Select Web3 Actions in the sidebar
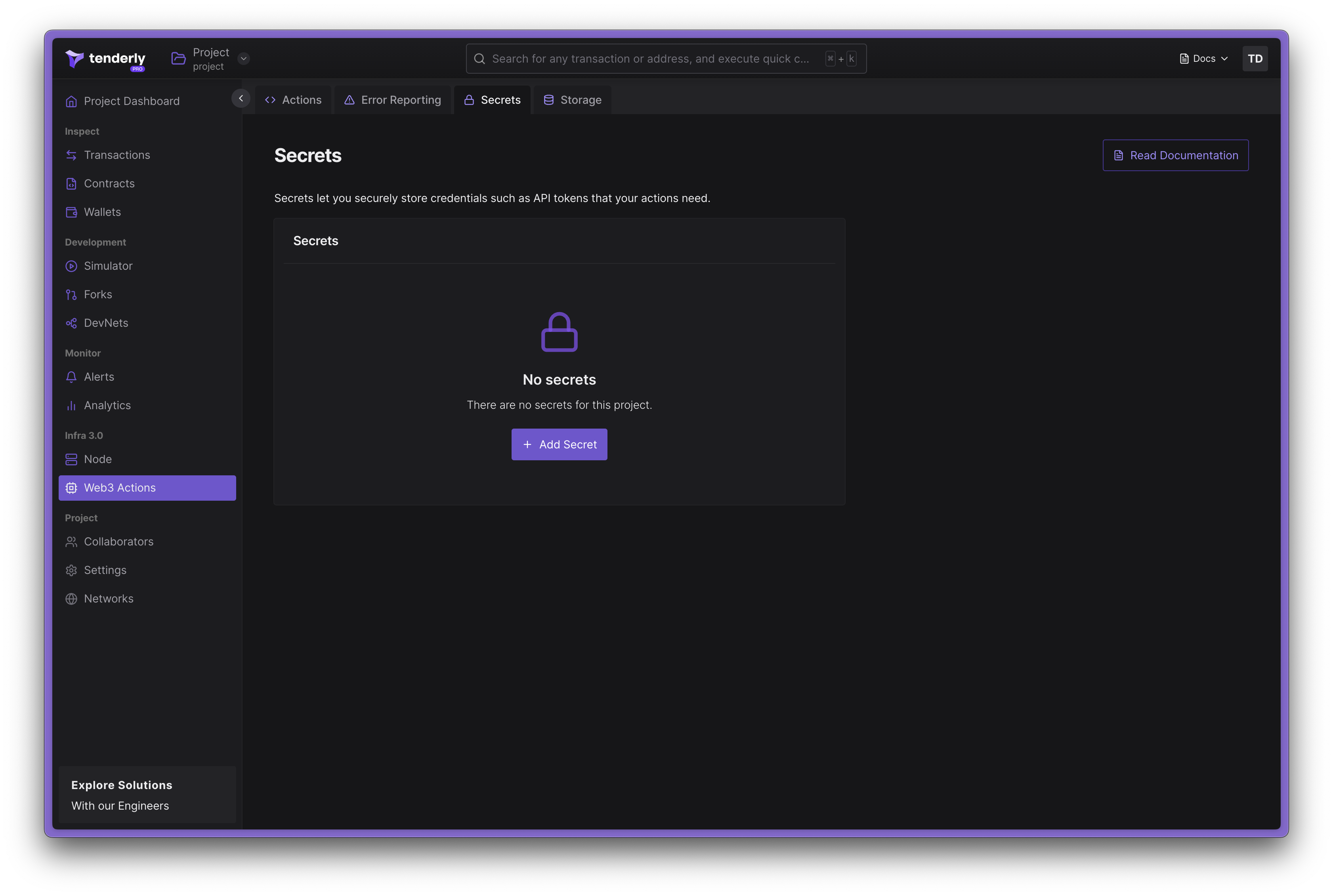 point(147,488)
